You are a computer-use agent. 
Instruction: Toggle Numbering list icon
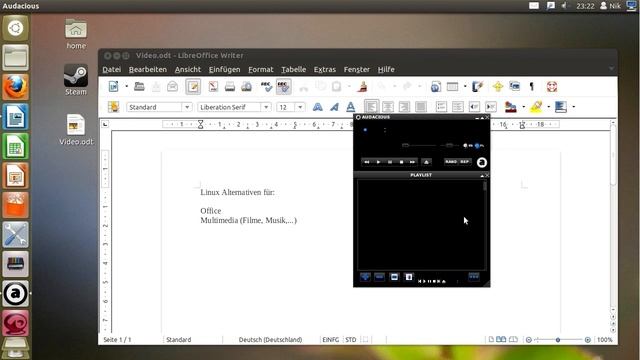click(441, 107)
